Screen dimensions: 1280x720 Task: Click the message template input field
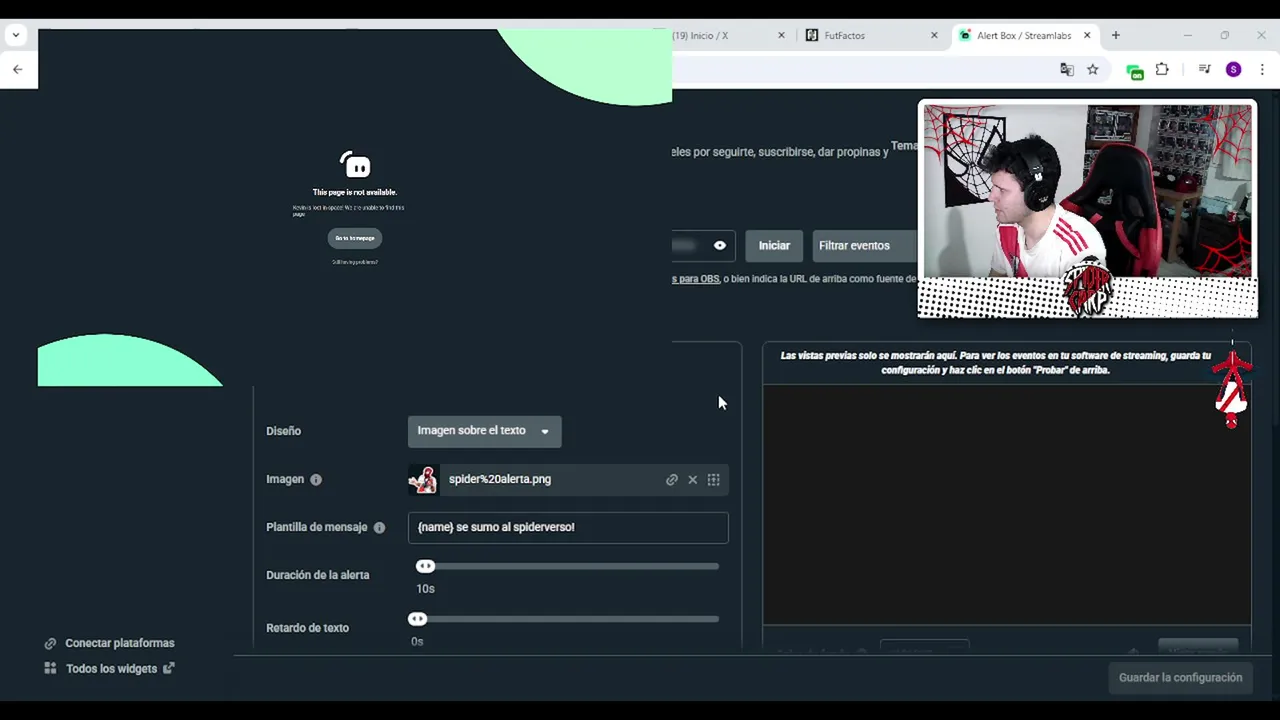click(568, 527)
